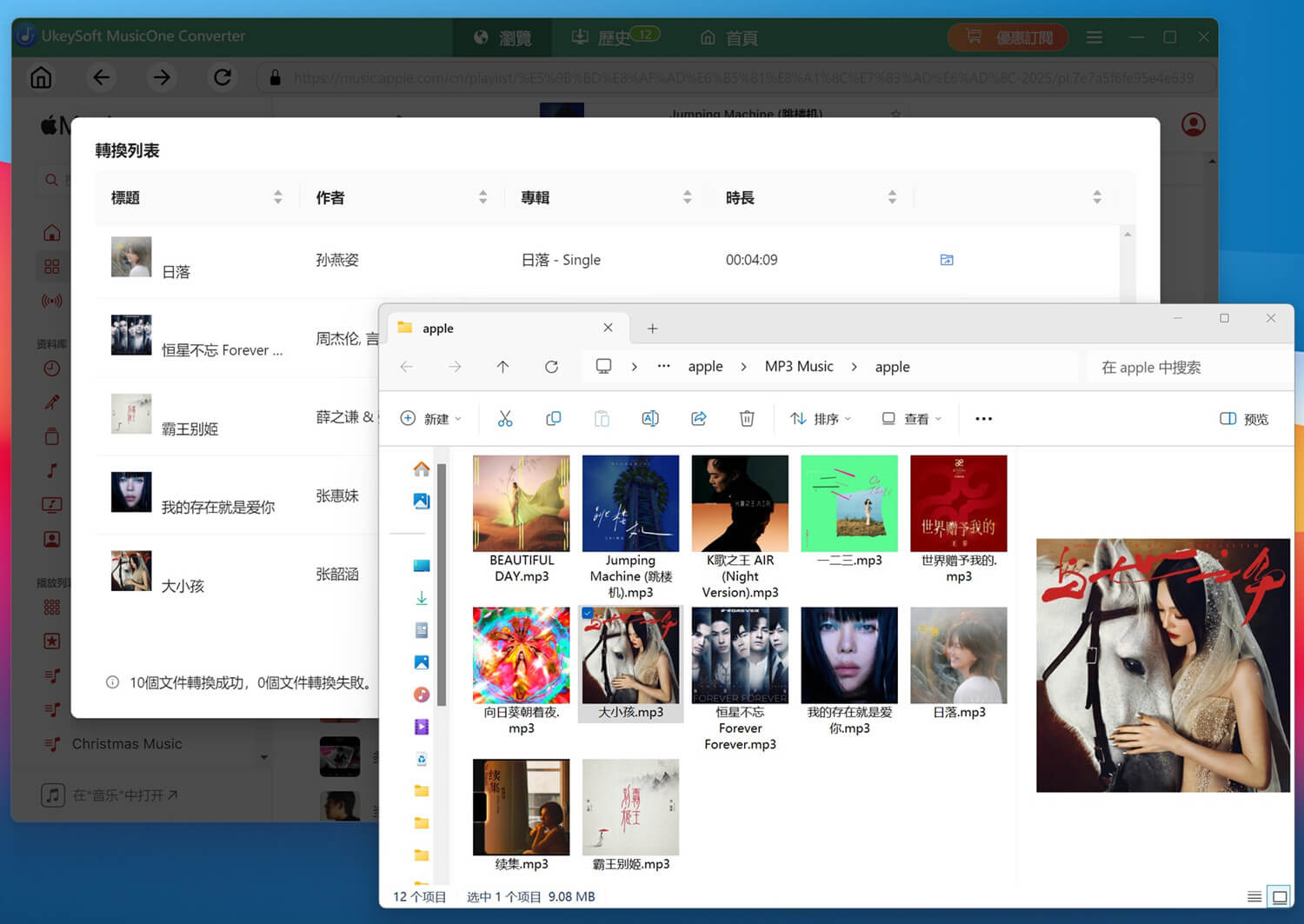This screenshot has height=924, width=1304.
Task: Toggle the 預览 preview pane button
Action: pyautogui.click(x=1243, y=418)
